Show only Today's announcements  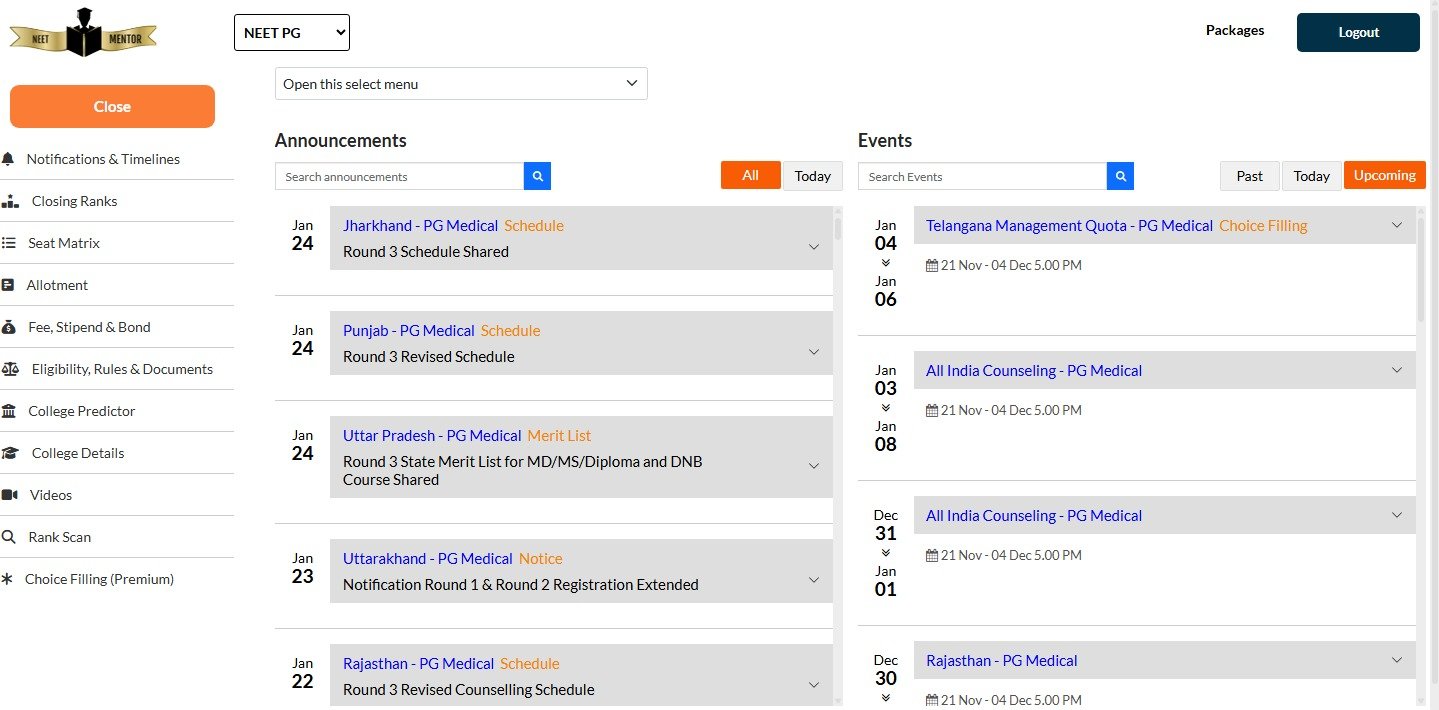[x=812, y=176]
